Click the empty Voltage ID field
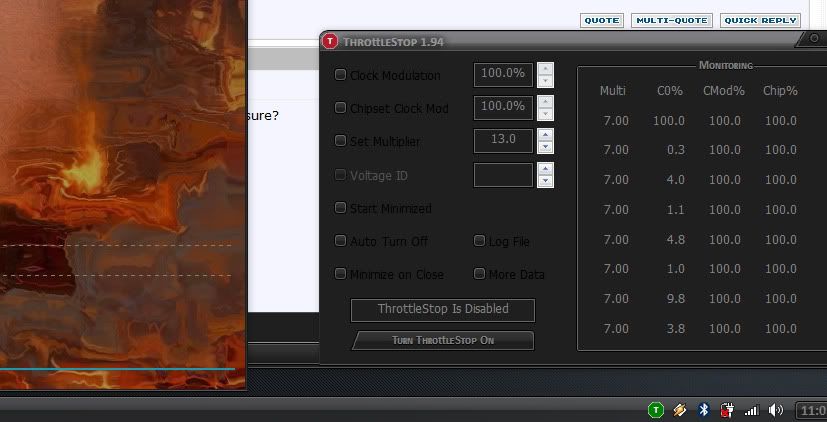The width and height of the screenshot is (827, 422). click(x=503, y=175)
